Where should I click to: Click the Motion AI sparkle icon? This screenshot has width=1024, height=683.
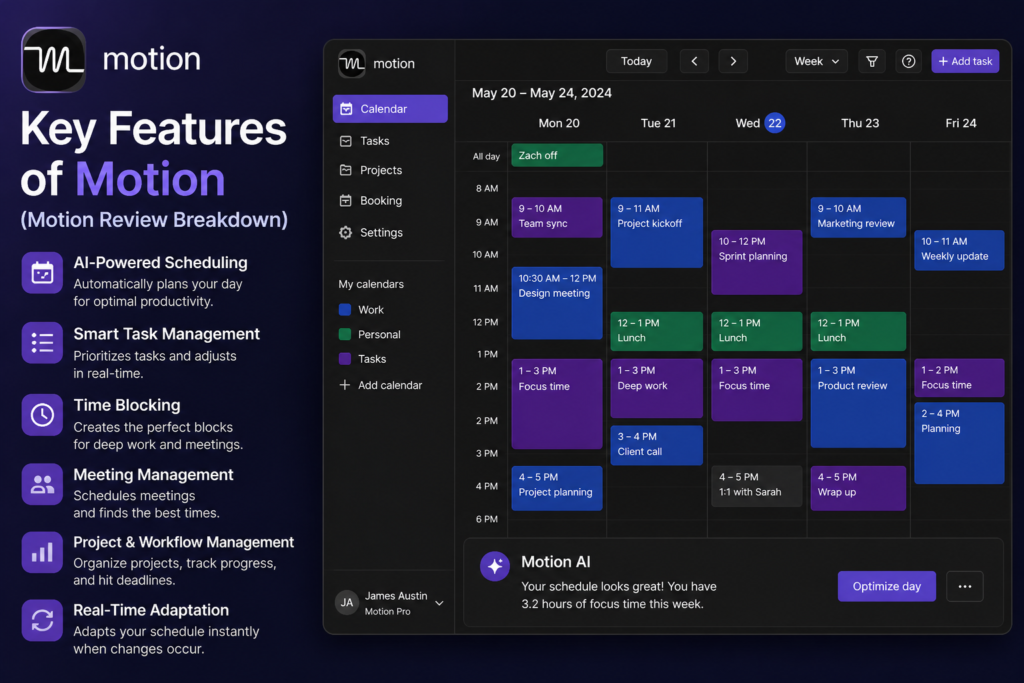click(494, 566)
